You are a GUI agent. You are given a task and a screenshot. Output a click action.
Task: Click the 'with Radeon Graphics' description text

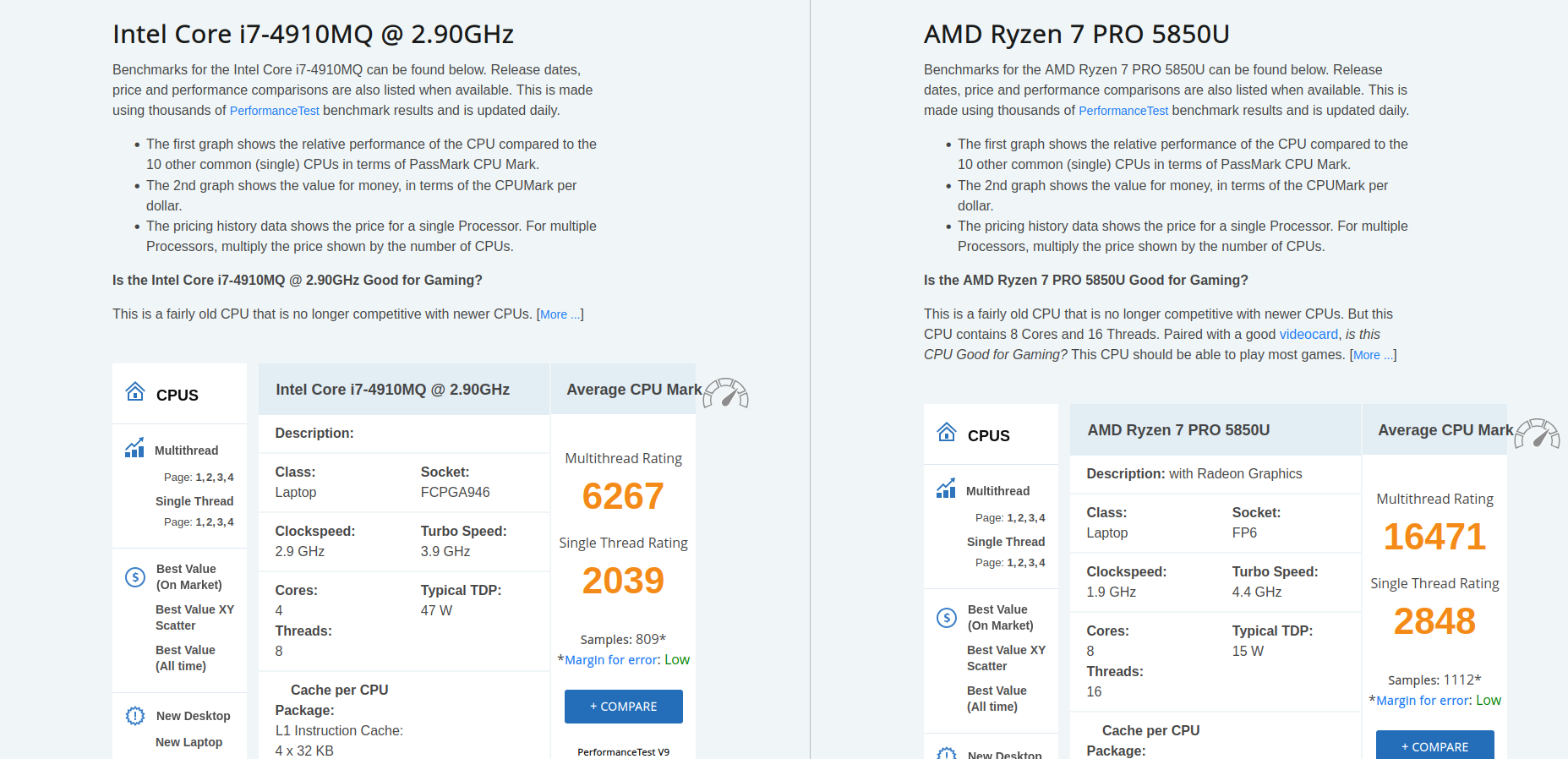click(x=1235, y=474)
